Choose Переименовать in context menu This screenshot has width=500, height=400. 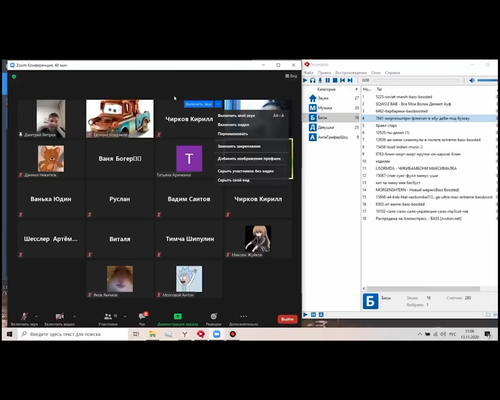coord(252,134)
